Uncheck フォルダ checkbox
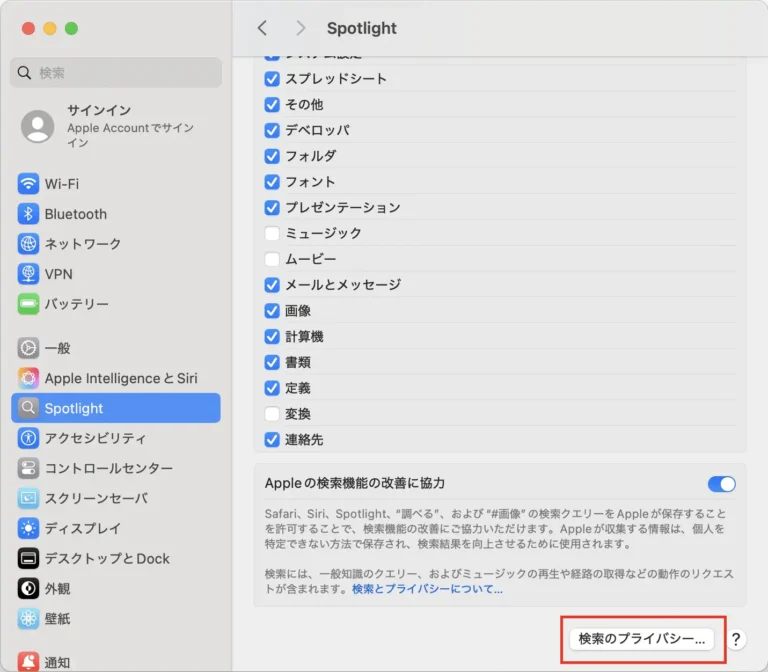The image size is (768, 672). click(x=272, y=156)
